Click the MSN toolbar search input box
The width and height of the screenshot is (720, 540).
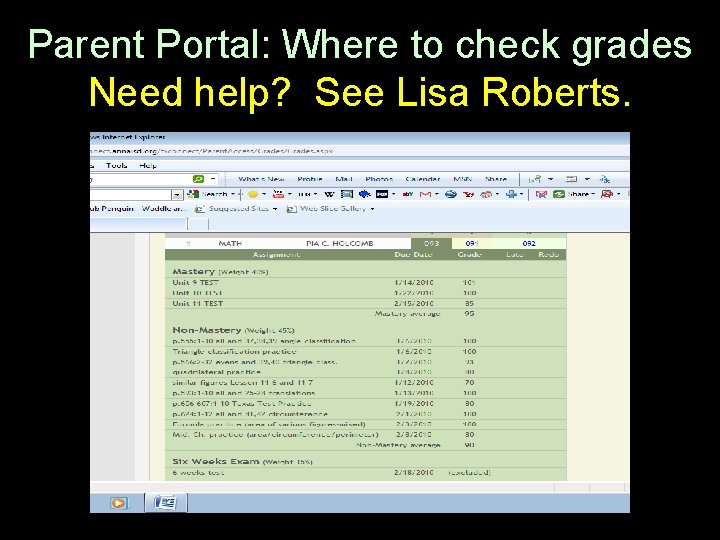pyautogui.click(x=141, y=179)
